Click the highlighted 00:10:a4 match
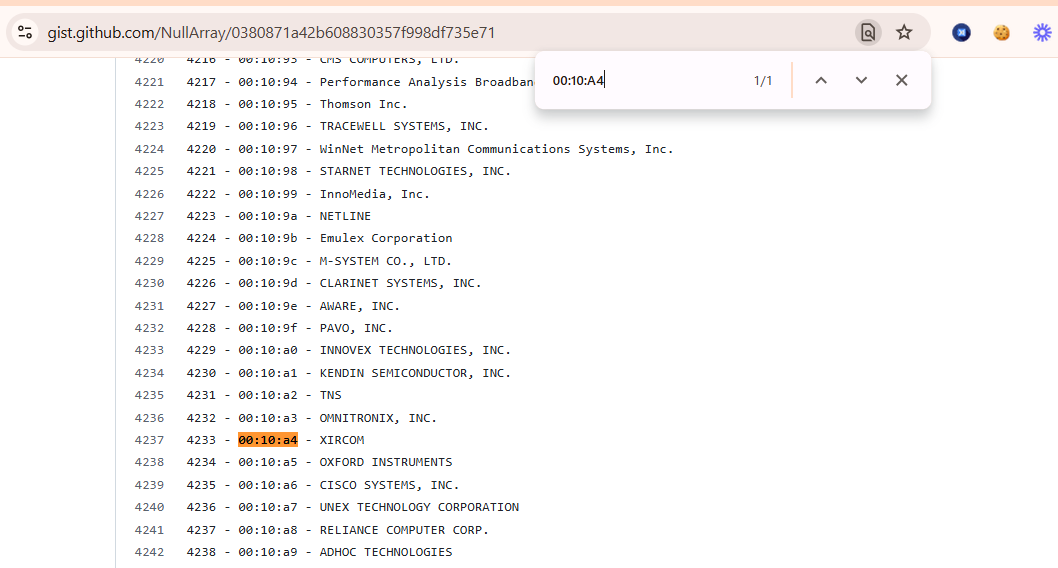This screenshot has width=1058, height=568. coord(268,440)
